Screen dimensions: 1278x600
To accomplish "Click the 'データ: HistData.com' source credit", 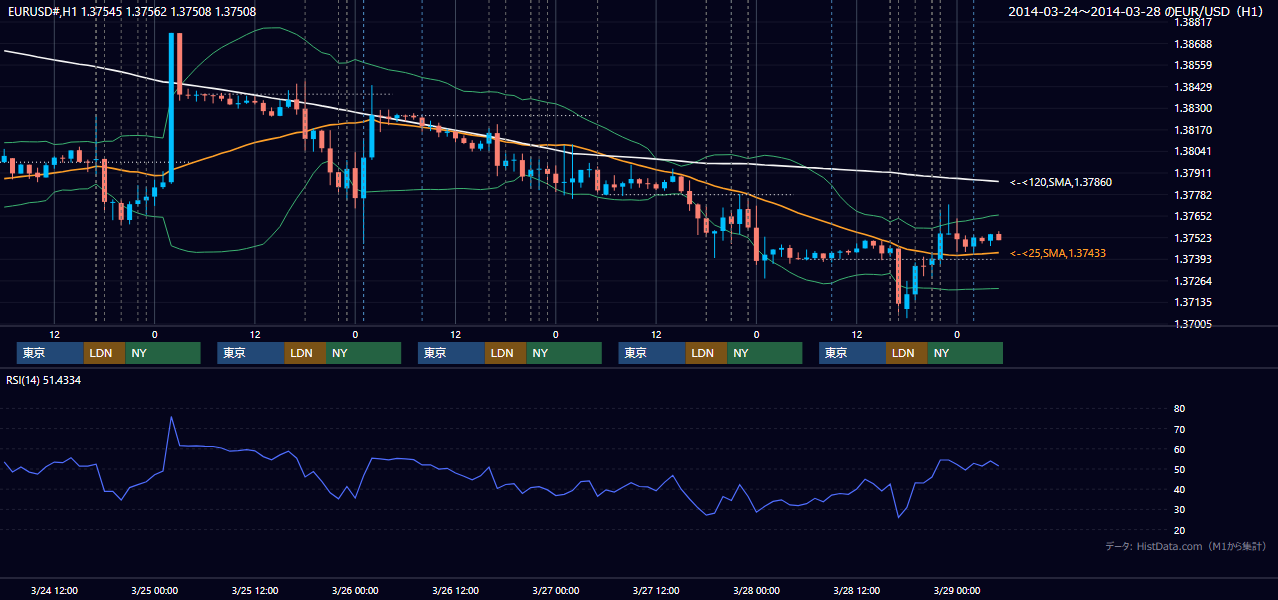I will [x=1186, y=546].
